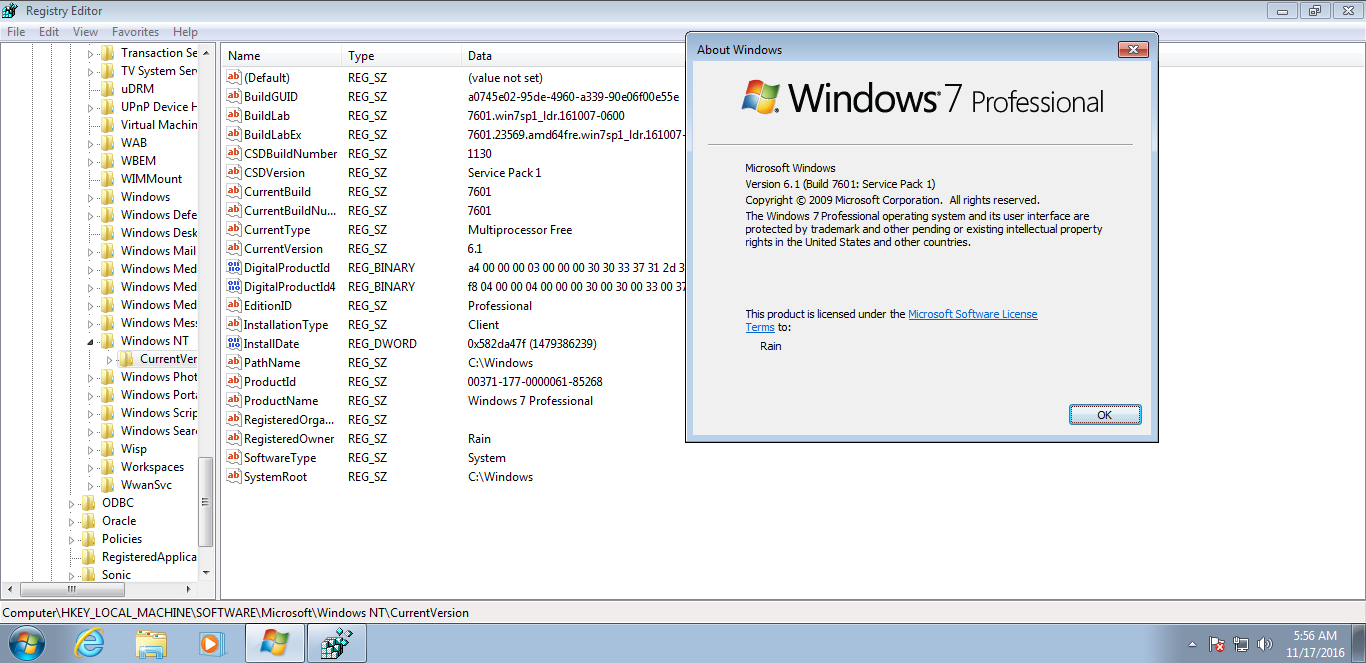The width and height of the screenshot is (1366, 663).
Task: Click the ODBC folder icon
Action: (x=89, y=503)
